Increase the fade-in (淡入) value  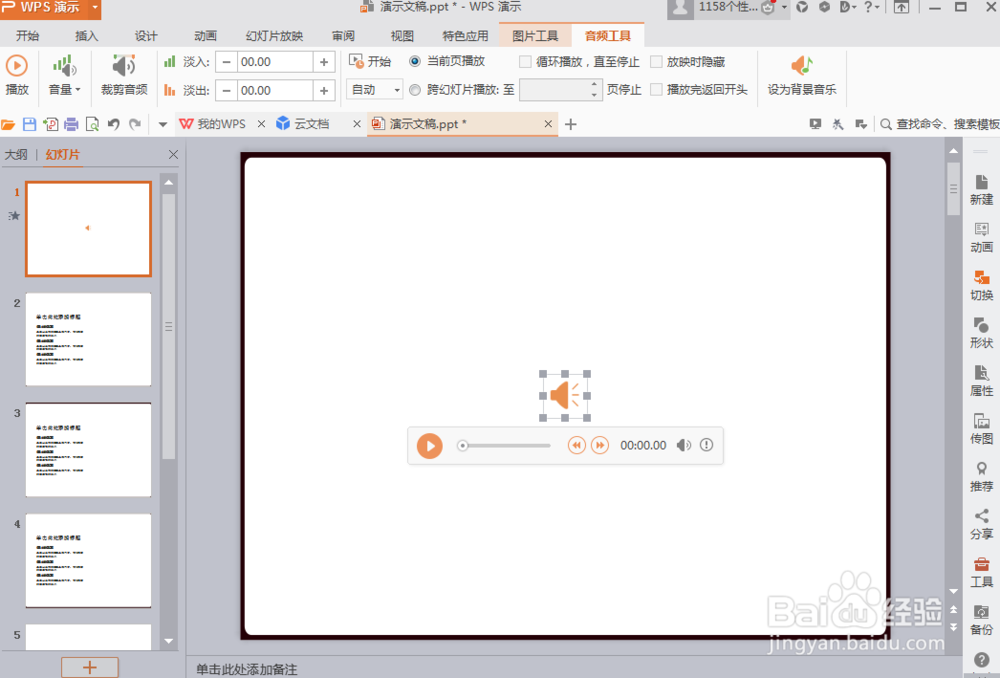pos(324,62)
